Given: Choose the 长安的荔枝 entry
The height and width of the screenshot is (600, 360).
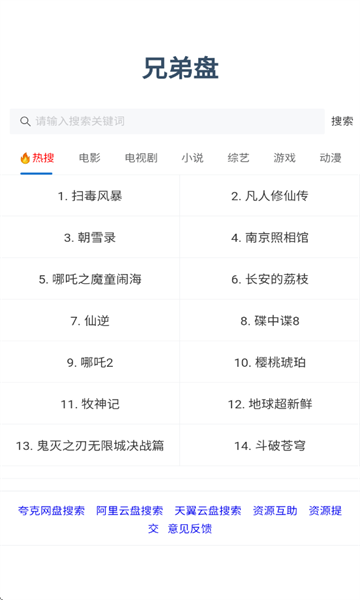Looking at the screenshot, I should coord(270,279).
